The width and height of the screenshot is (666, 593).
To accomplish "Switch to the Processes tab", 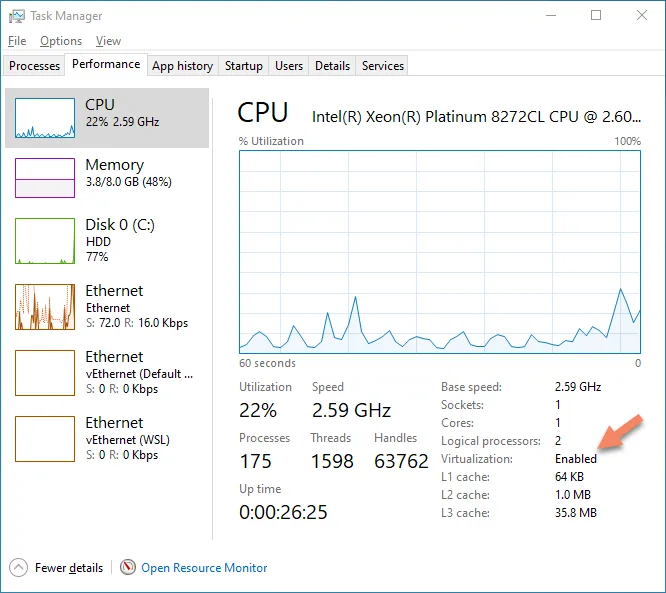I will coord(34,66).
